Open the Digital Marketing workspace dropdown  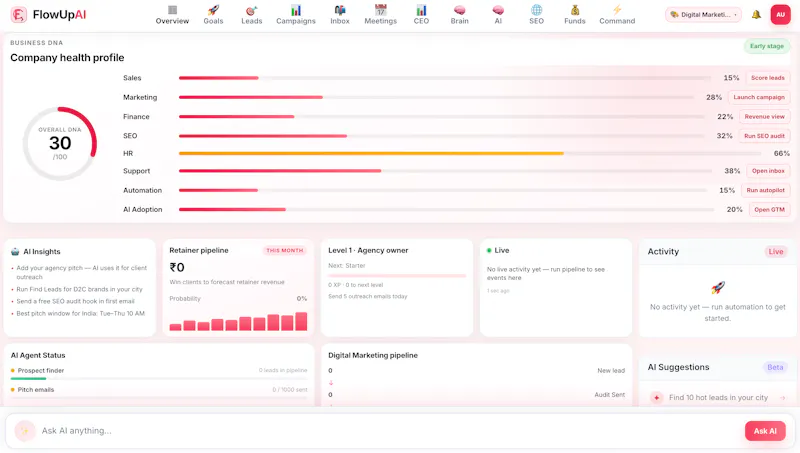point(704,15)
